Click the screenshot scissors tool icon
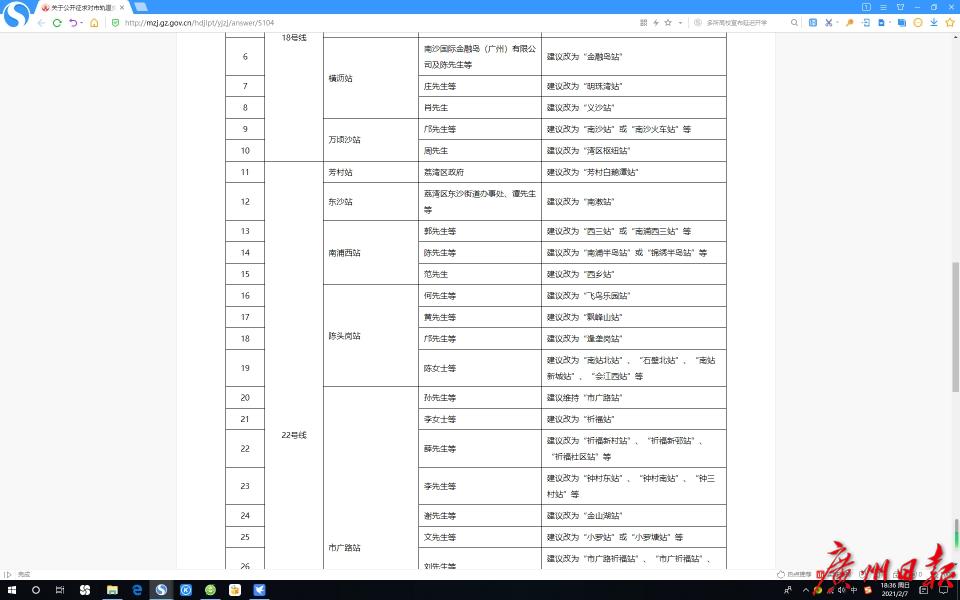The image size is (960, 600). [828, 22]
